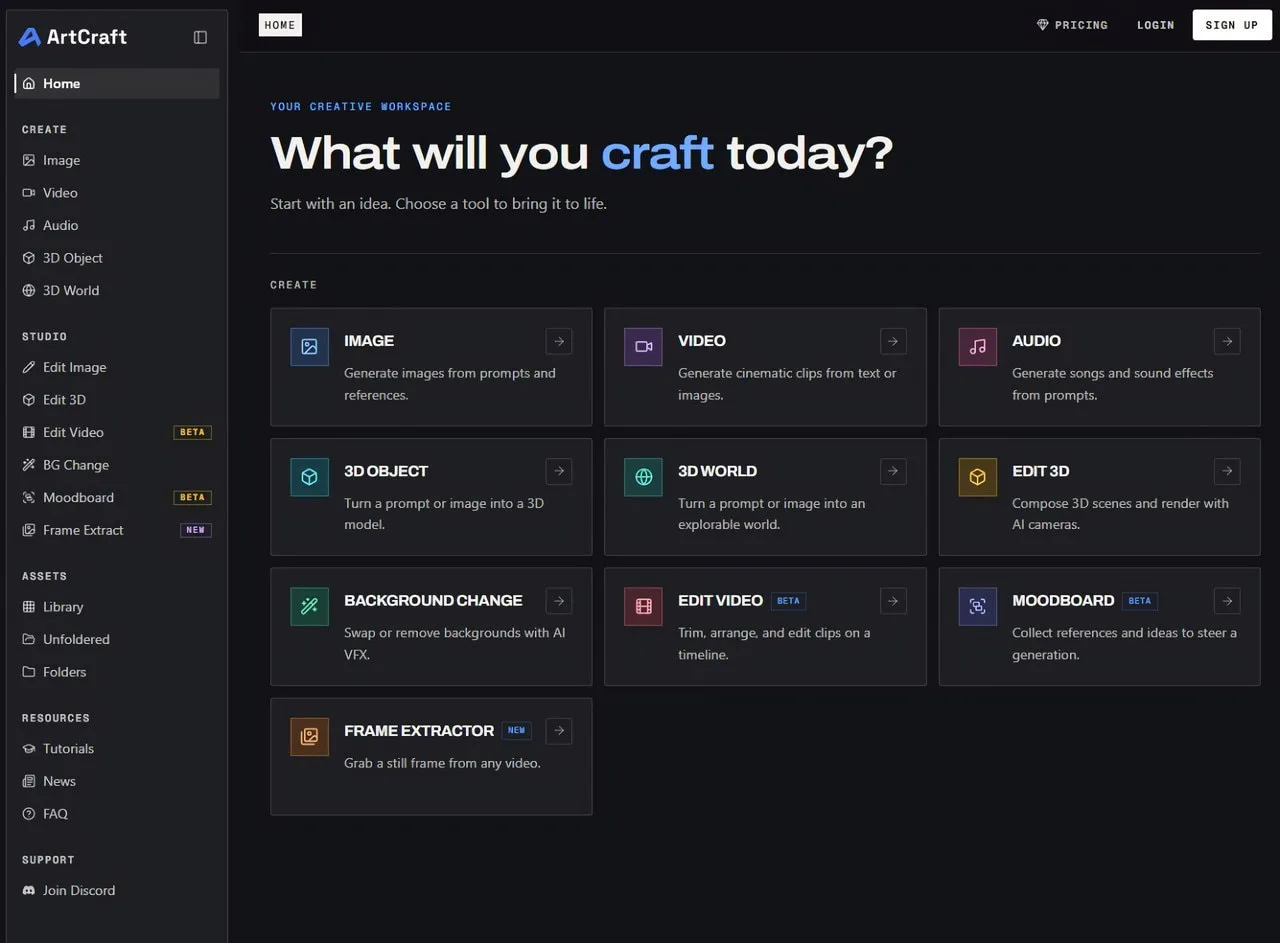Screen dimensions: 1280x943
Task: Click the Edit Video card's film icon
Action: tap(643, 606)
